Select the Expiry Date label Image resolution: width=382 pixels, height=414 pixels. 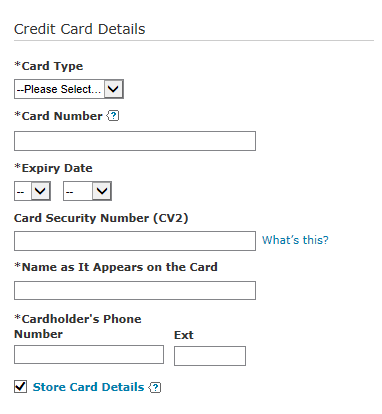pyautogui.click(x=53, y=168)
